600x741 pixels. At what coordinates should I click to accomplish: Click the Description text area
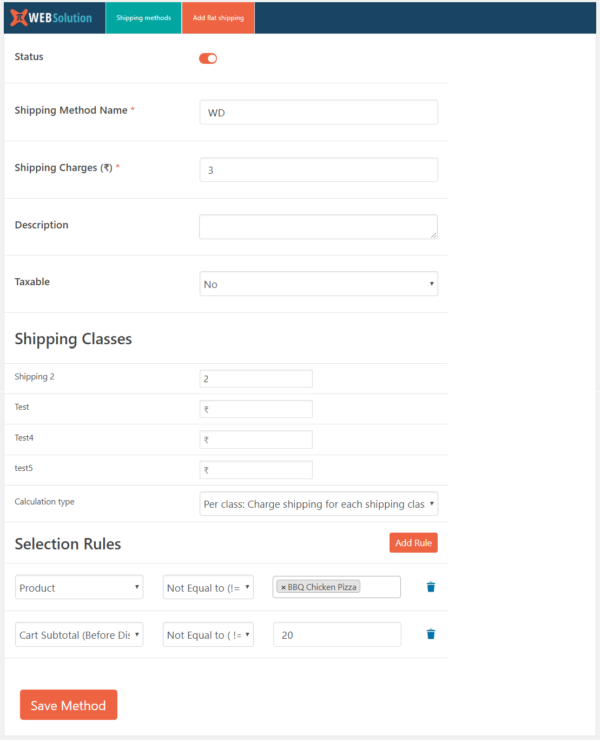point(318,226)
